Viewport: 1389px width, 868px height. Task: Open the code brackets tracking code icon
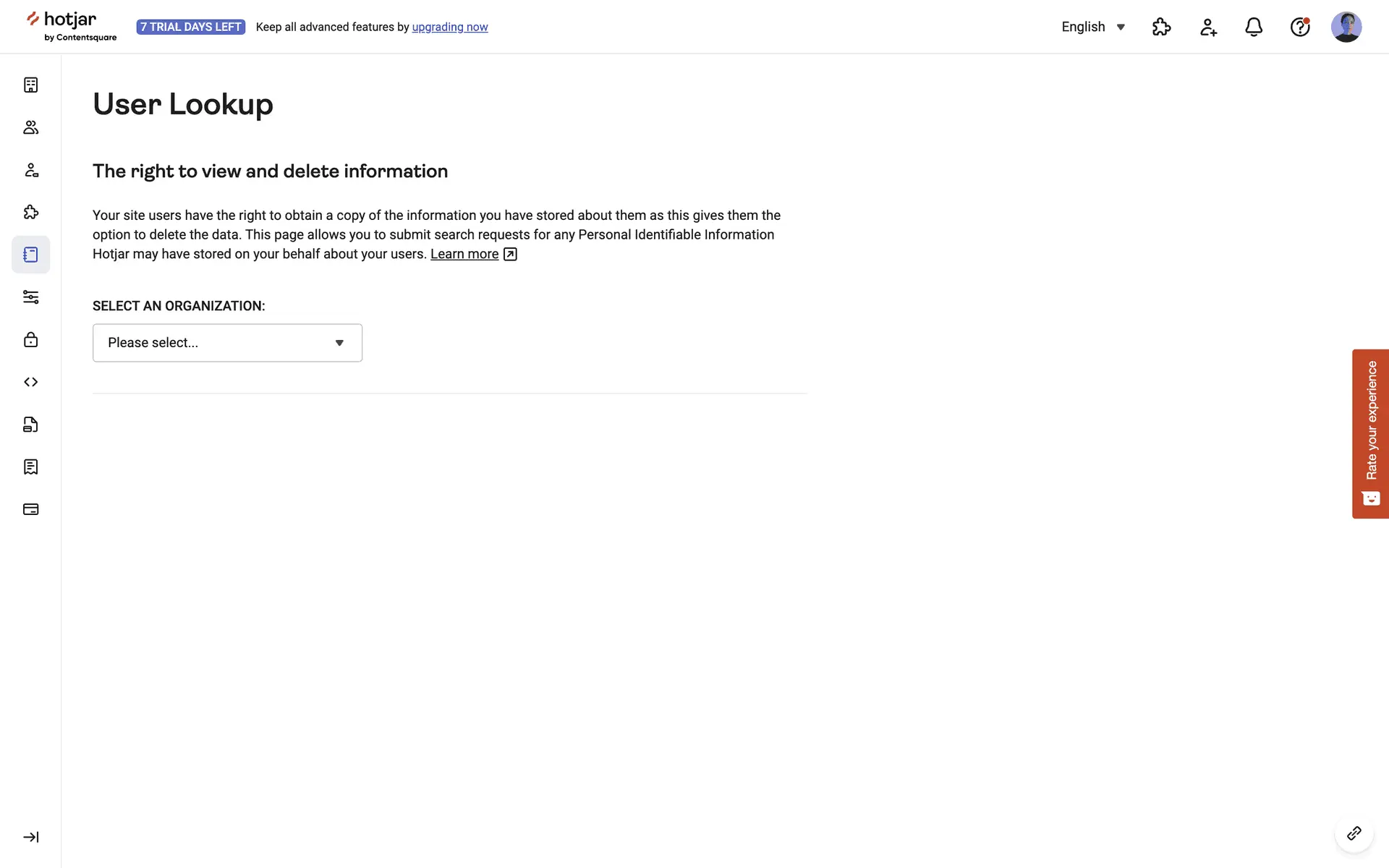30,382
